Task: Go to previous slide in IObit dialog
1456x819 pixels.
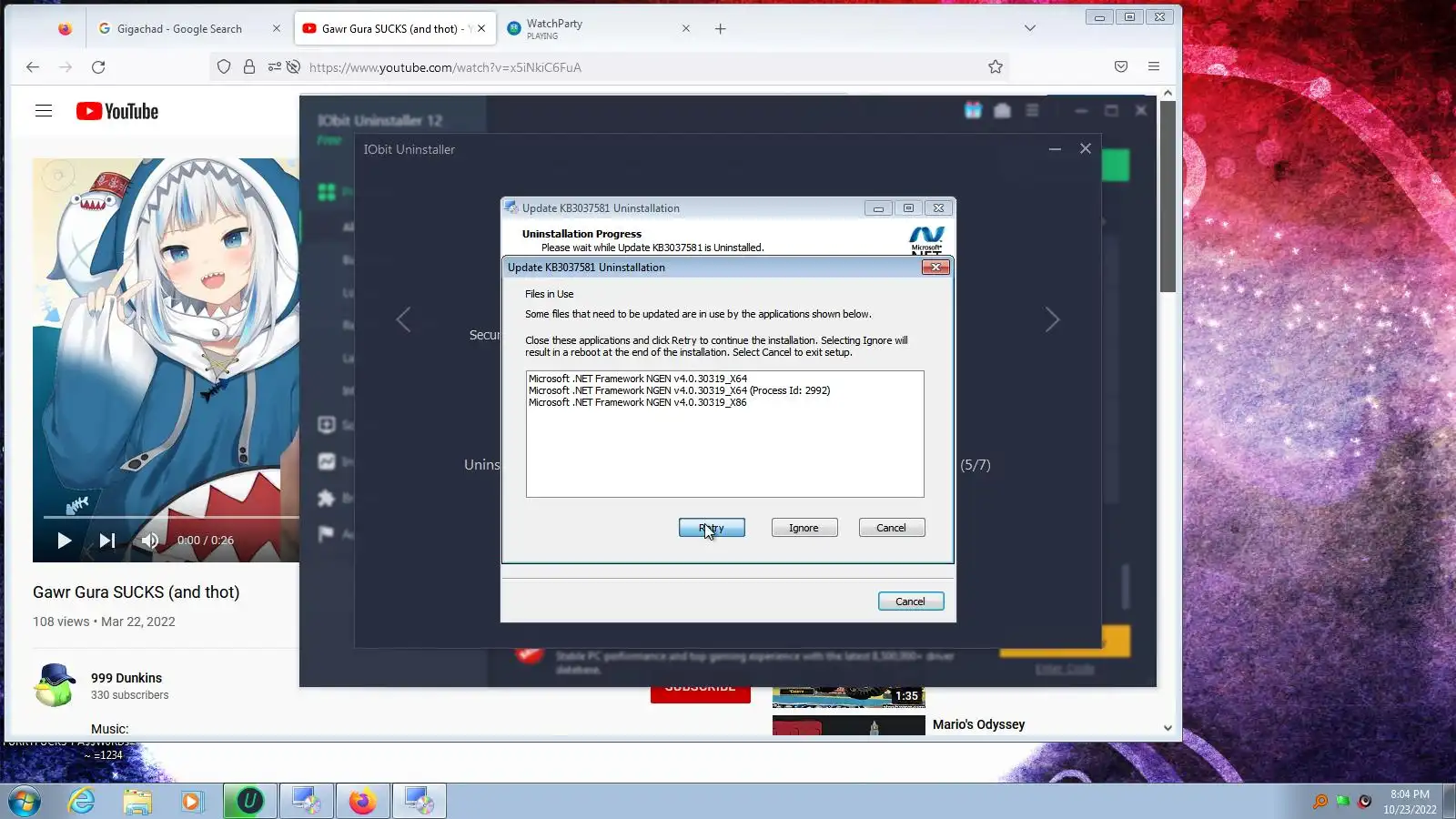Action: click(403, 319)
